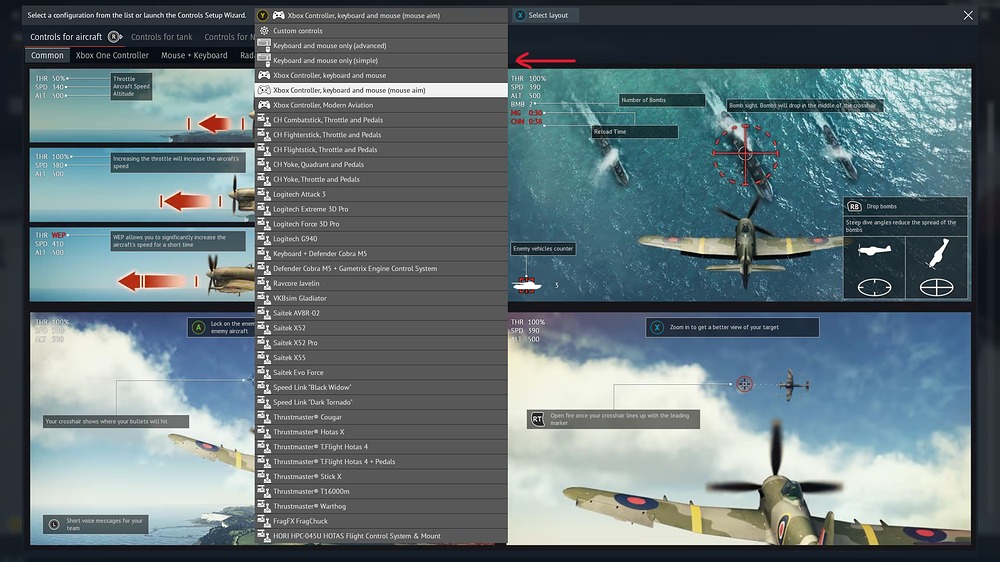Viewport: 1000px width, 562px height.
Task: Click joystick icon beside Thrustmaster Warthog
Action: coord(264,506)
